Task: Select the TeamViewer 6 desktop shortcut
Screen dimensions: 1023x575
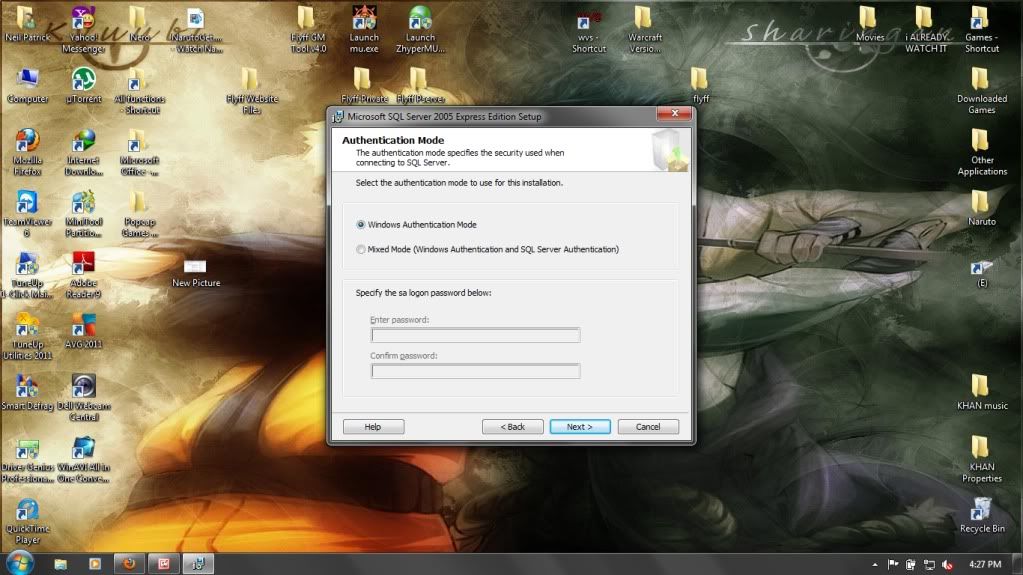Action: 27,203
